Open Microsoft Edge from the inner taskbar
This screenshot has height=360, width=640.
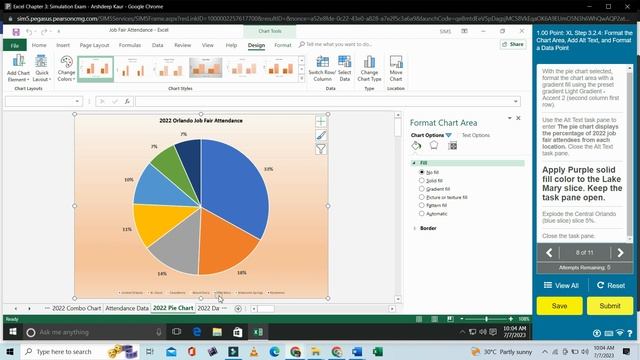coord(197,332)
